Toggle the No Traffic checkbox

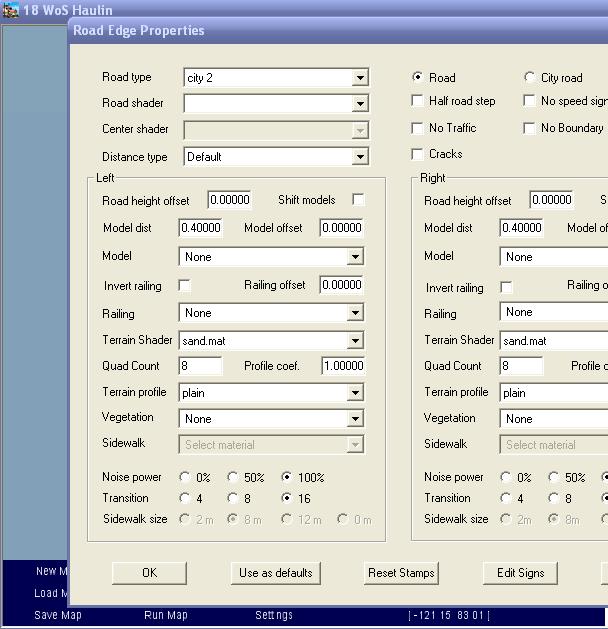pyautogui.click(x=418, y=128)
